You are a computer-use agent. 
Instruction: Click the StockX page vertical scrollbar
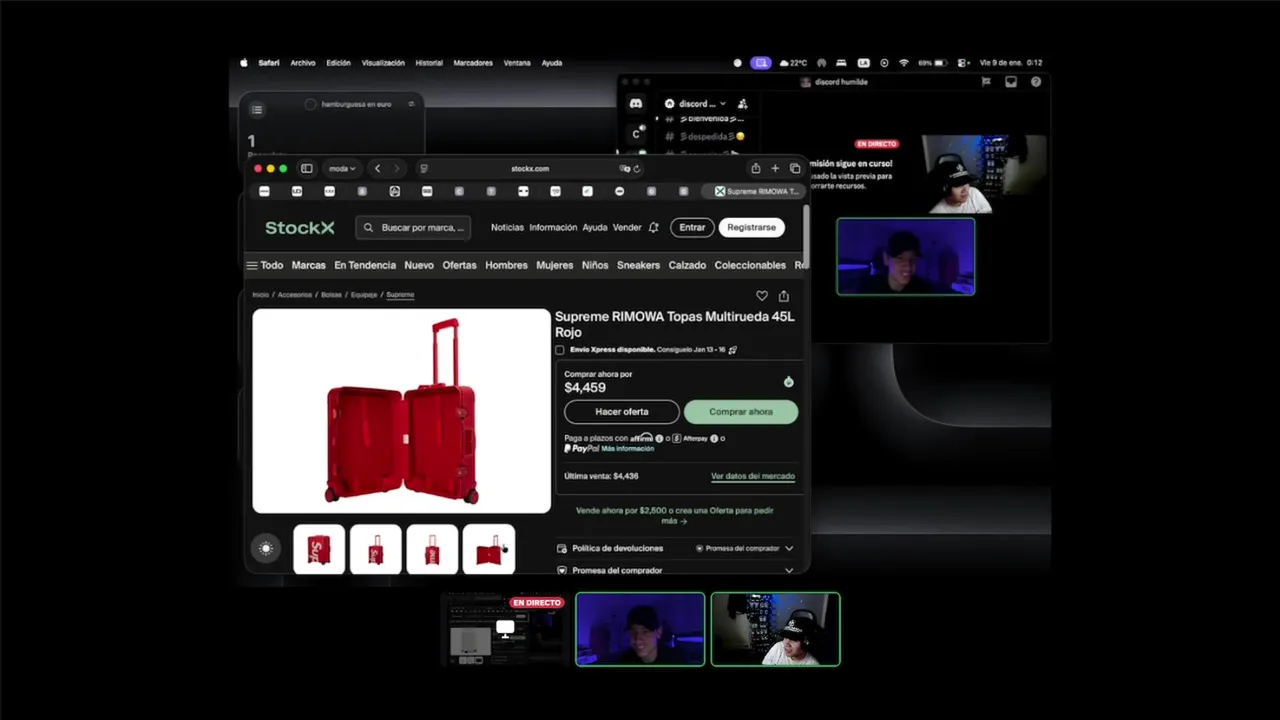(806, 237)
